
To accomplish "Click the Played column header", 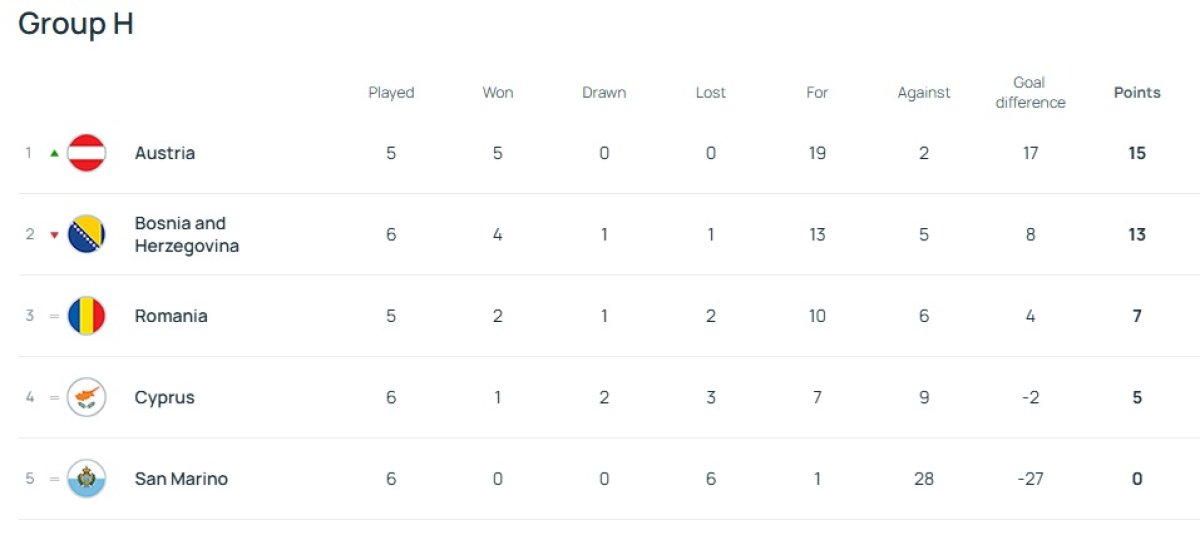I will (x=391, y=92).
